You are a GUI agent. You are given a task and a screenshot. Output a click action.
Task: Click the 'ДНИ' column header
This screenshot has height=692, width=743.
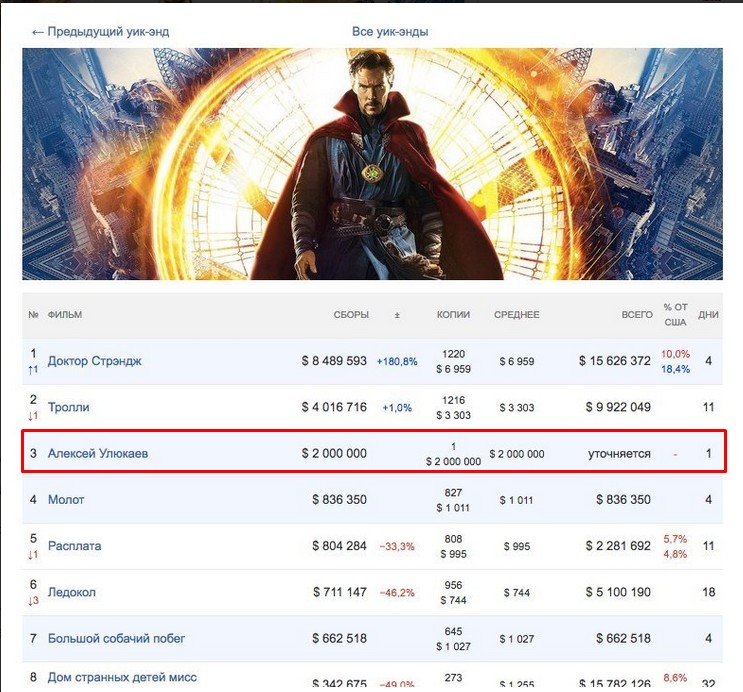[x=708, y=315]
